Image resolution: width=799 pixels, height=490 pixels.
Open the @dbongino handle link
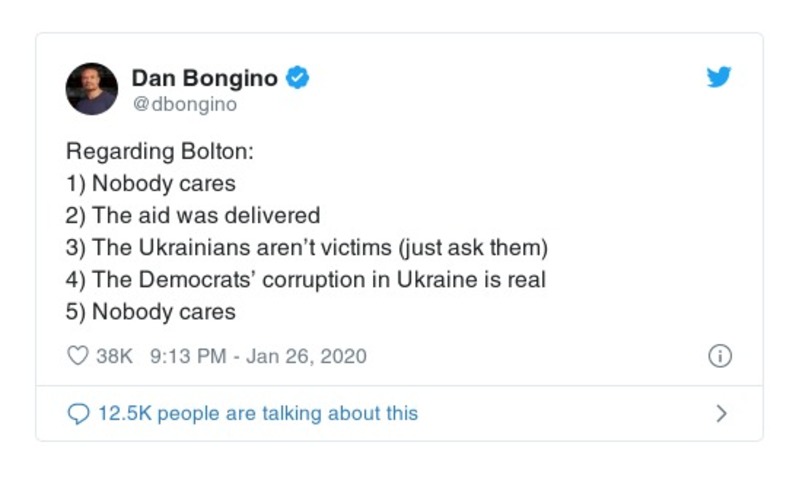click(x=184, y=103)
